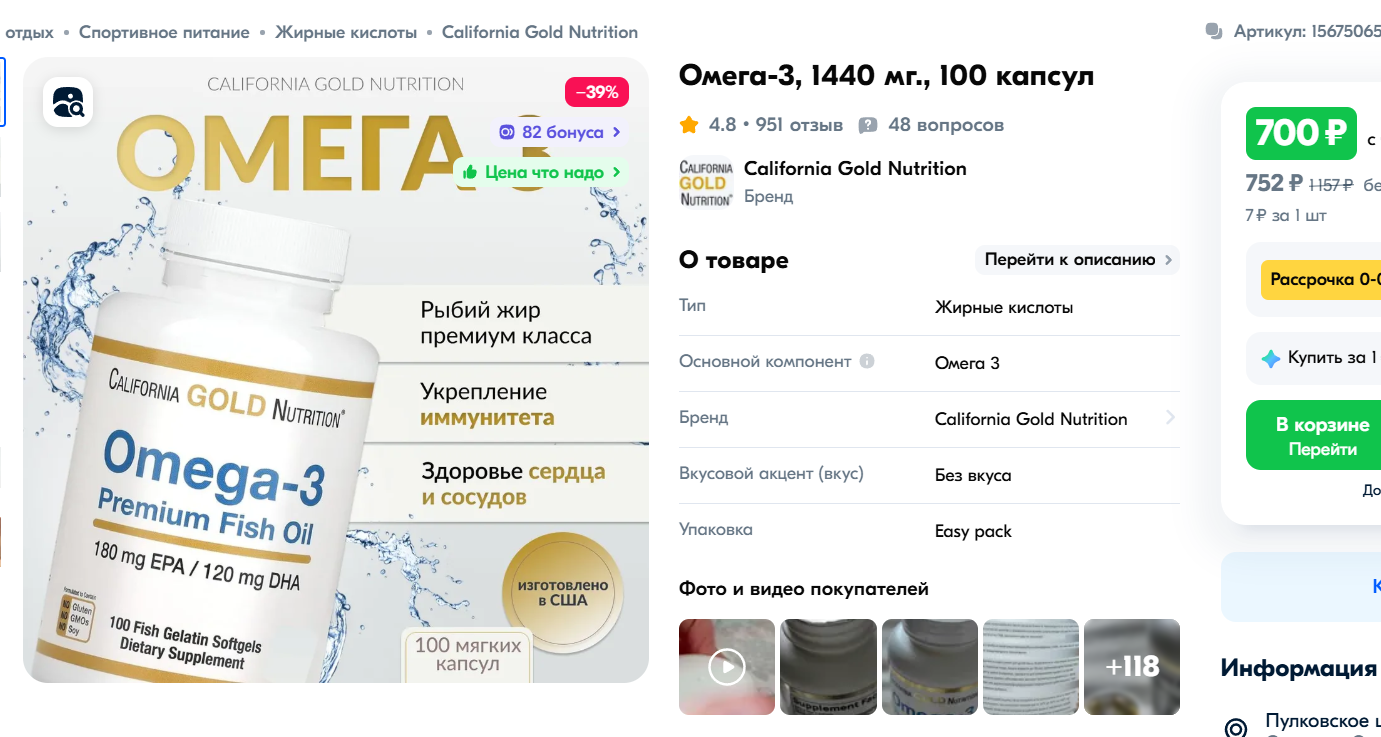Screen dimensions: 1381x737
Task: Click the blue sparkle icon near Купить за 1
Action: 1271,358
